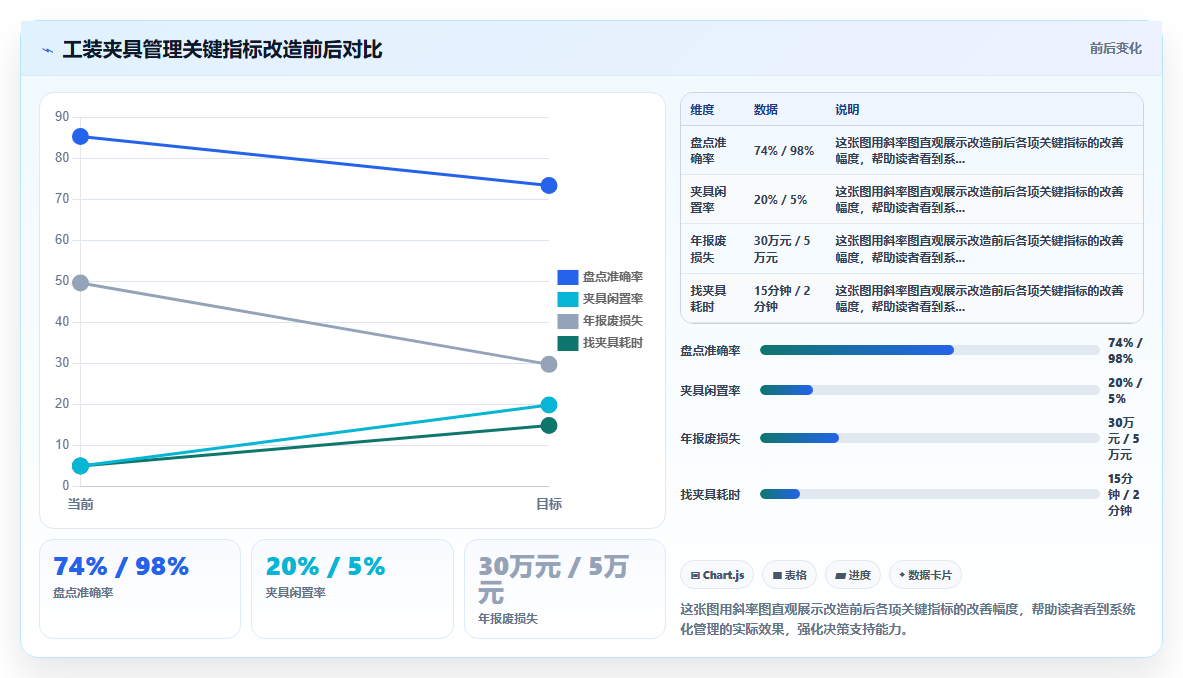Toggle the 找夹具耗时 legend green swatch
Screen dimensions: 1183x678
click(567, 343)
